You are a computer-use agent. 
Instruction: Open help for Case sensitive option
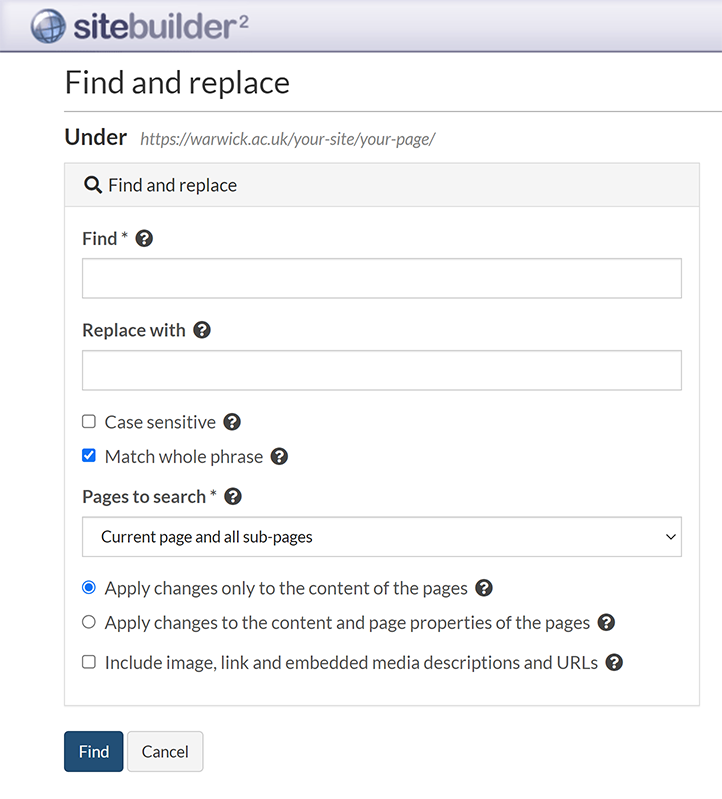coord(232,422)
